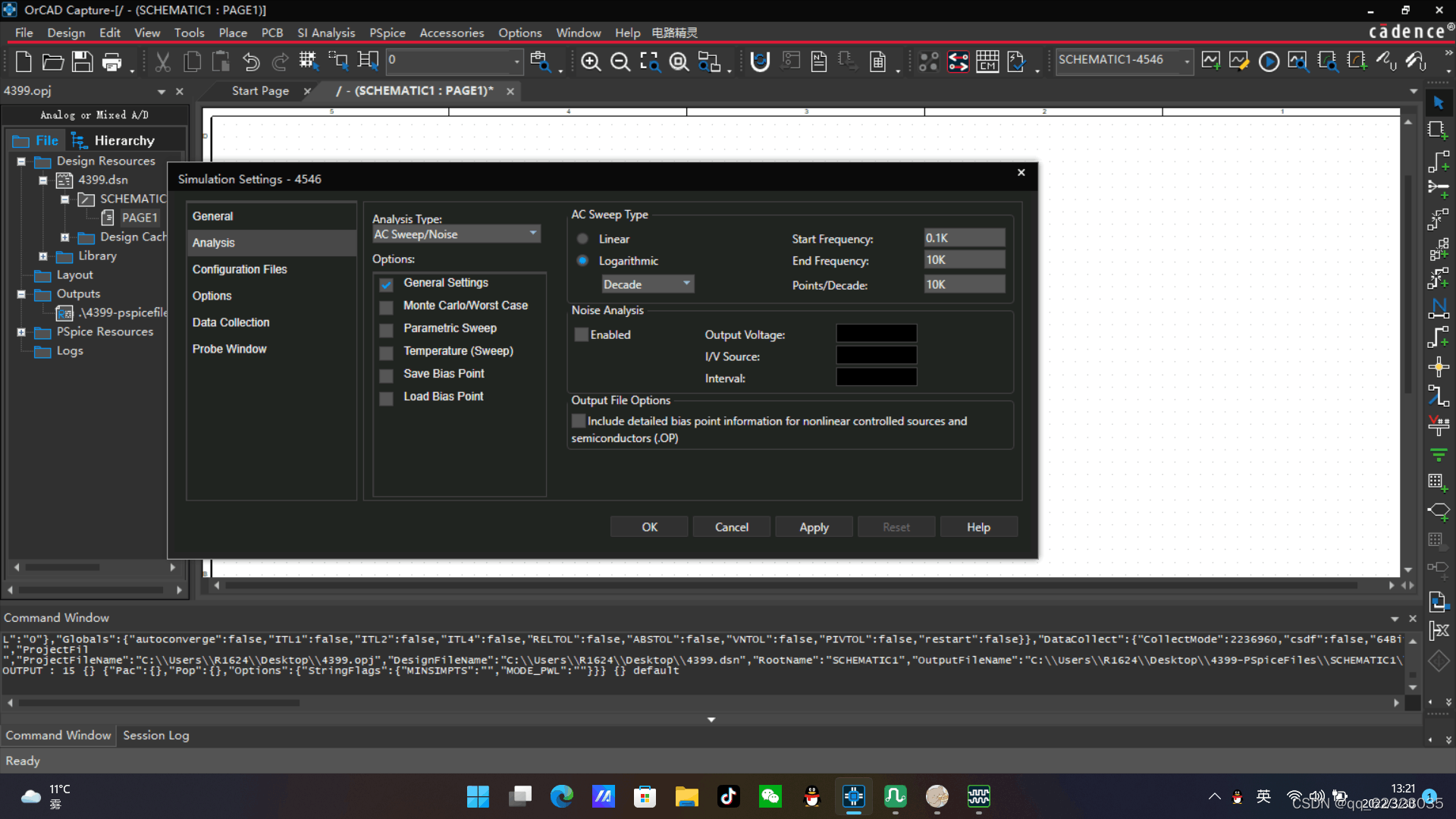Click the dialog Help button
The image size is (1456, 819).
click(x=978, y=527)
